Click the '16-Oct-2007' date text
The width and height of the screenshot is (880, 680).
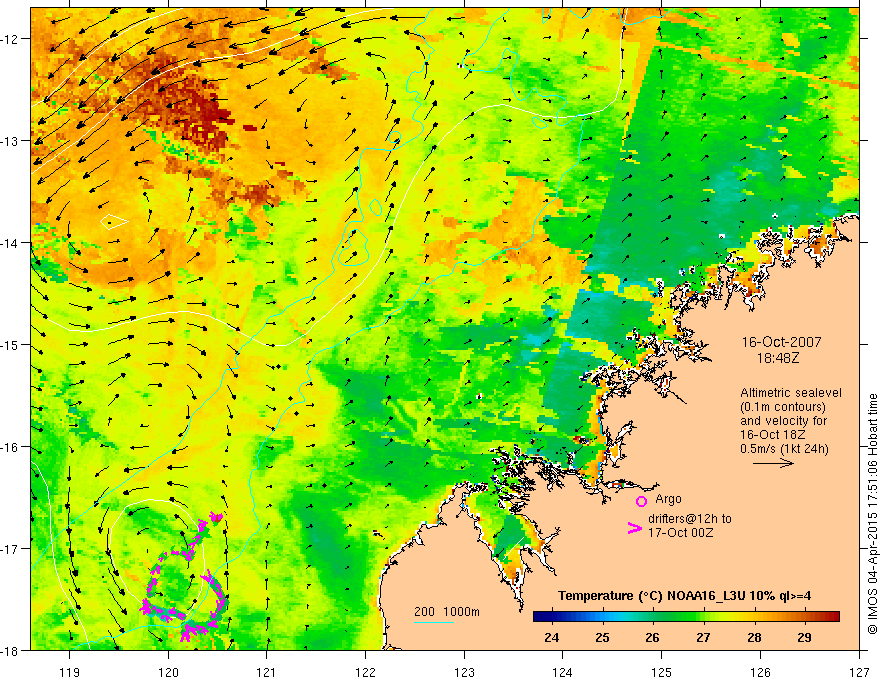pyautogui.click(x=781, y=342)
